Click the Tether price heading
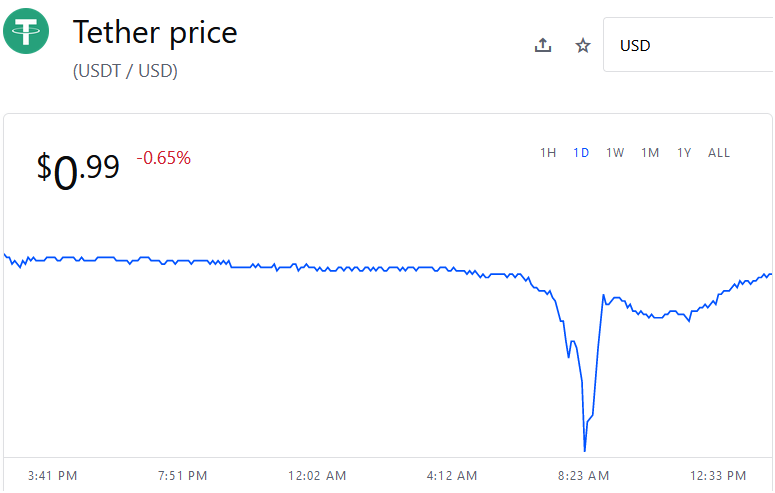Image resolution: width=775 pixels, height=493 pixels. tap(155, 33)
